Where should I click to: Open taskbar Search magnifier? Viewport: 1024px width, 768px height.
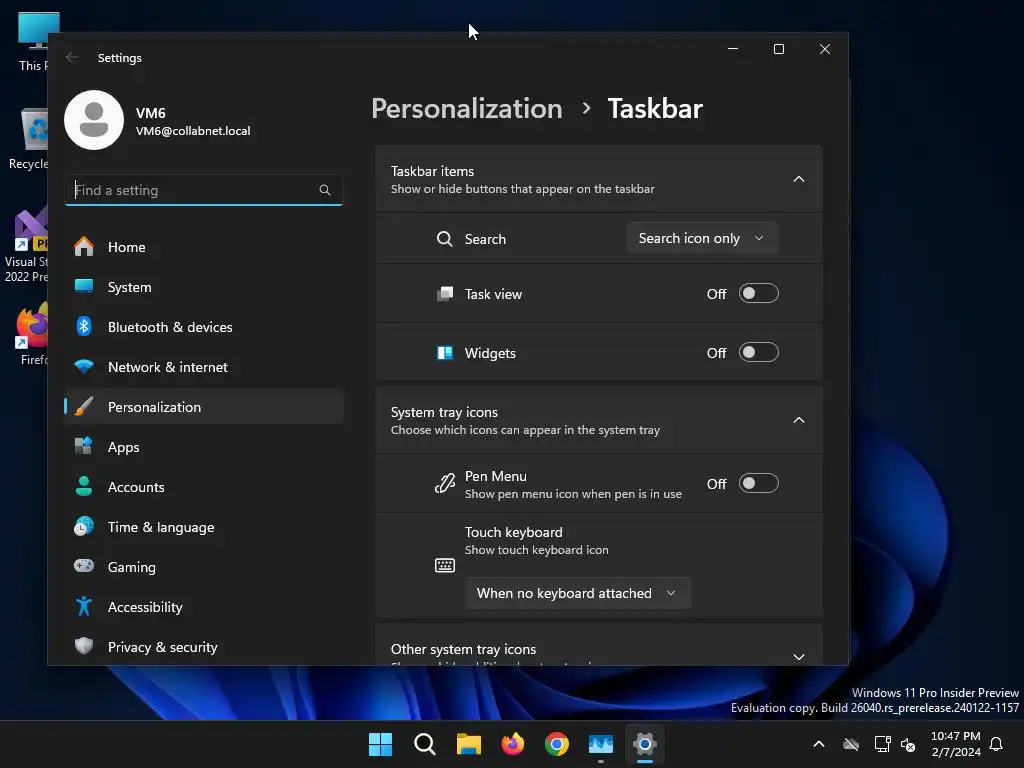click(424, 744)
